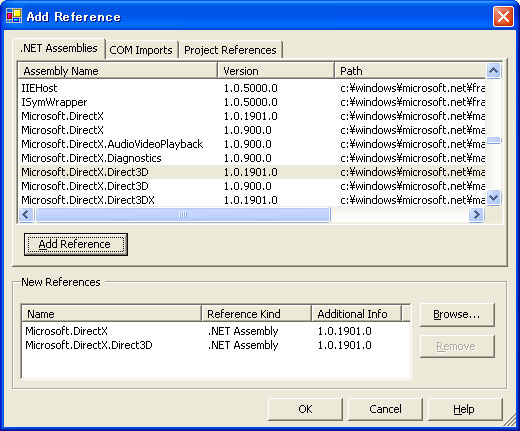The image size is (520, 431).
Task: Close the Add Reference dialog
Action: point(503,16)
